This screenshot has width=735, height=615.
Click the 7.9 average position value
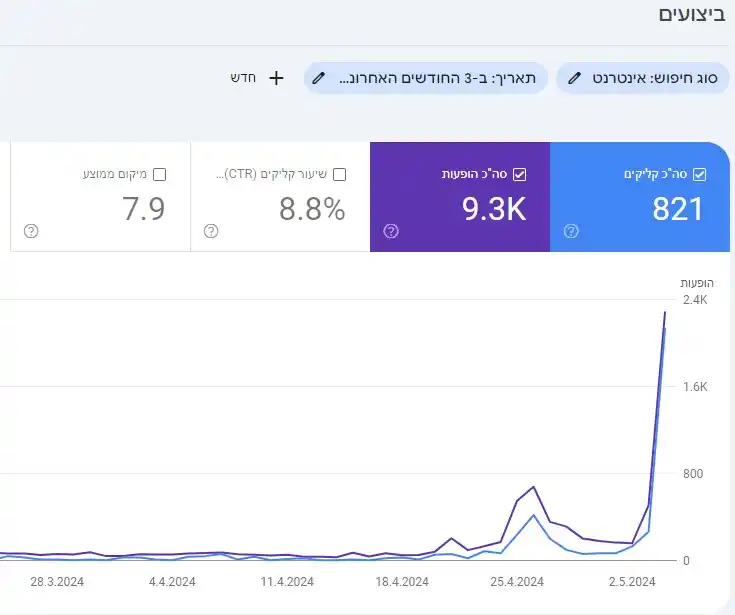[143, 209]
